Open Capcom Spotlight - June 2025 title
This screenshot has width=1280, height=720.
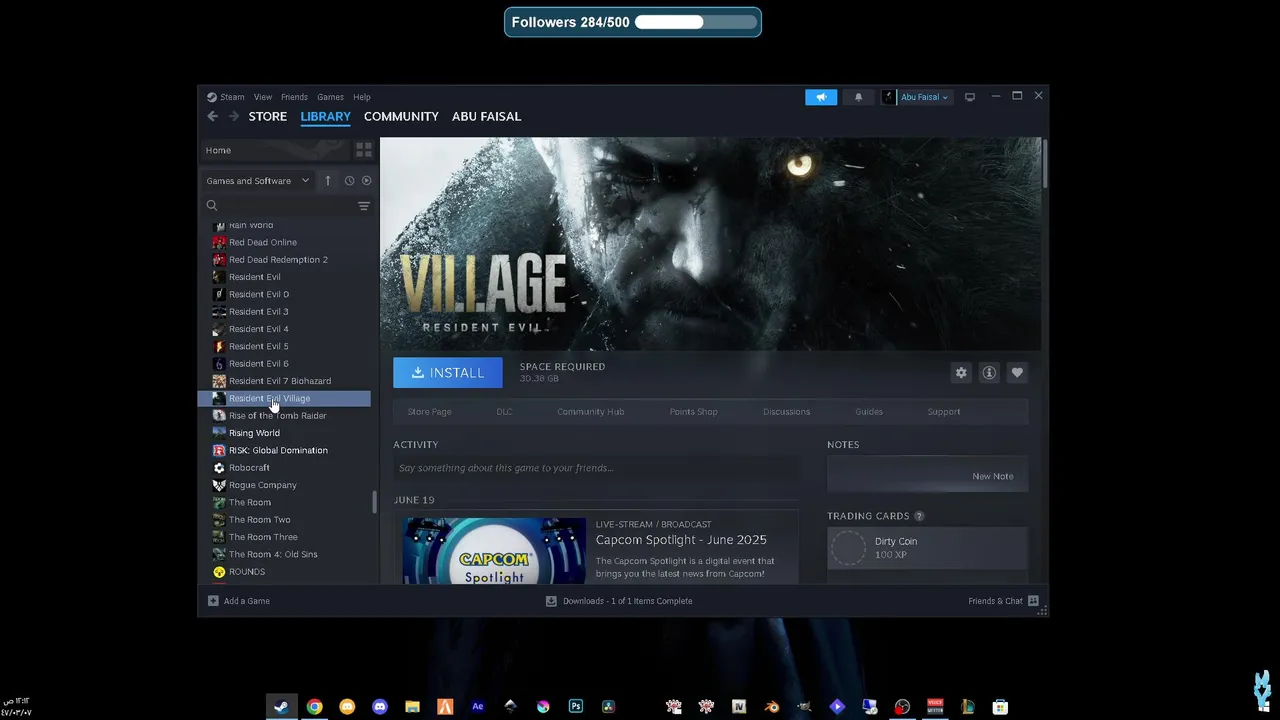[681, 540]
